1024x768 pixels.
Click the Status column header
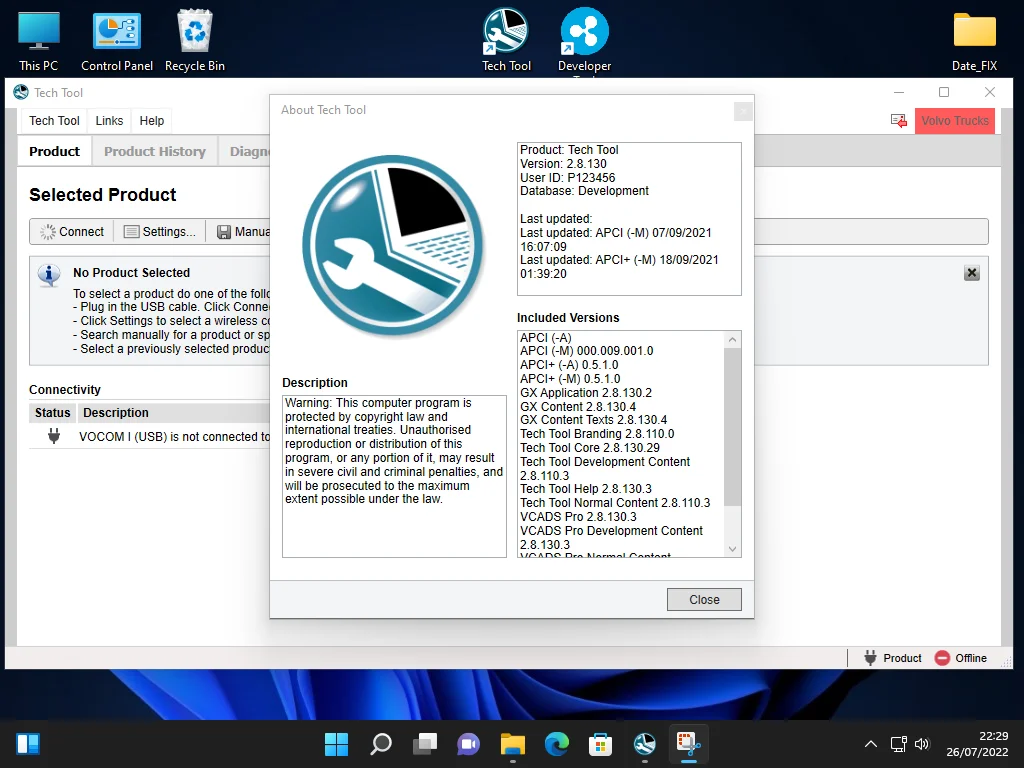click(x=52, y=413)
